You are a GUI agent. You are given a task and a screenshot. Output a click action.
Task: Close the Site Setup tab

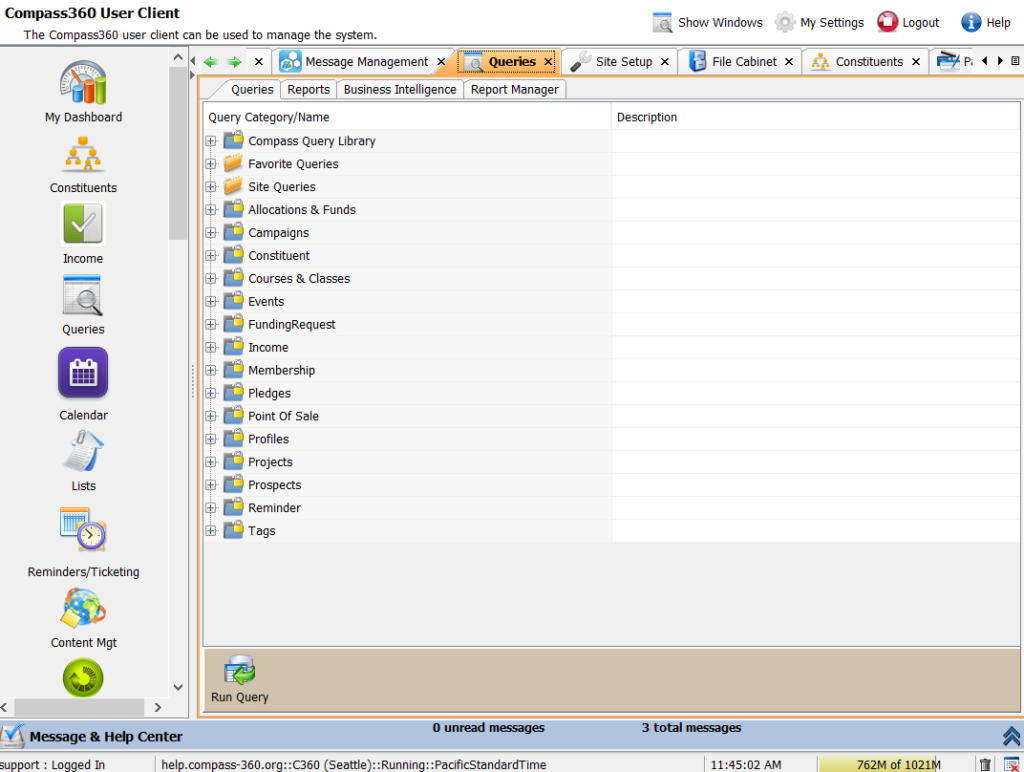tap(665, 62)
